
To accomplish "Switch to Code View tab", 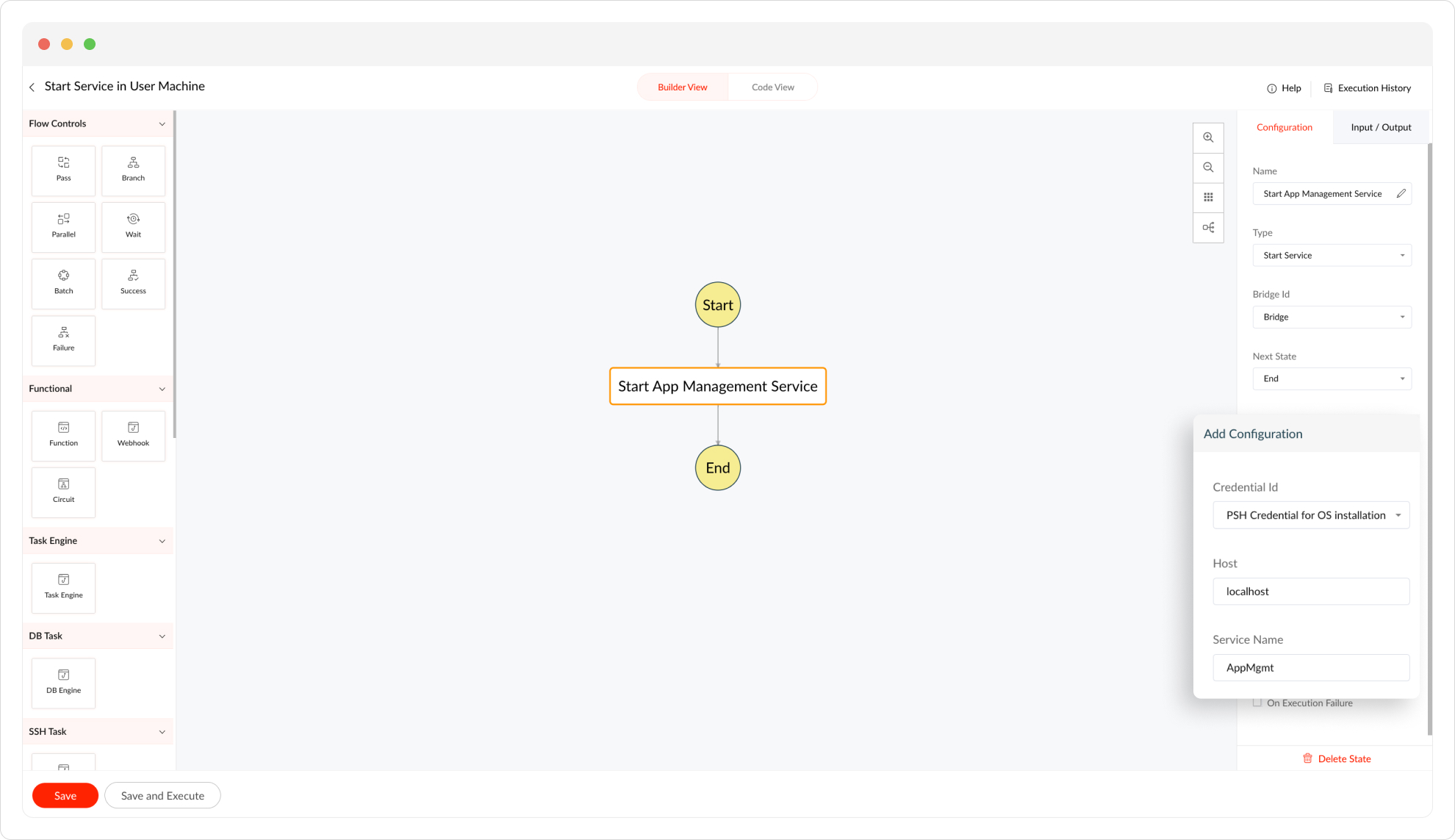I will [x=772, y=87].
